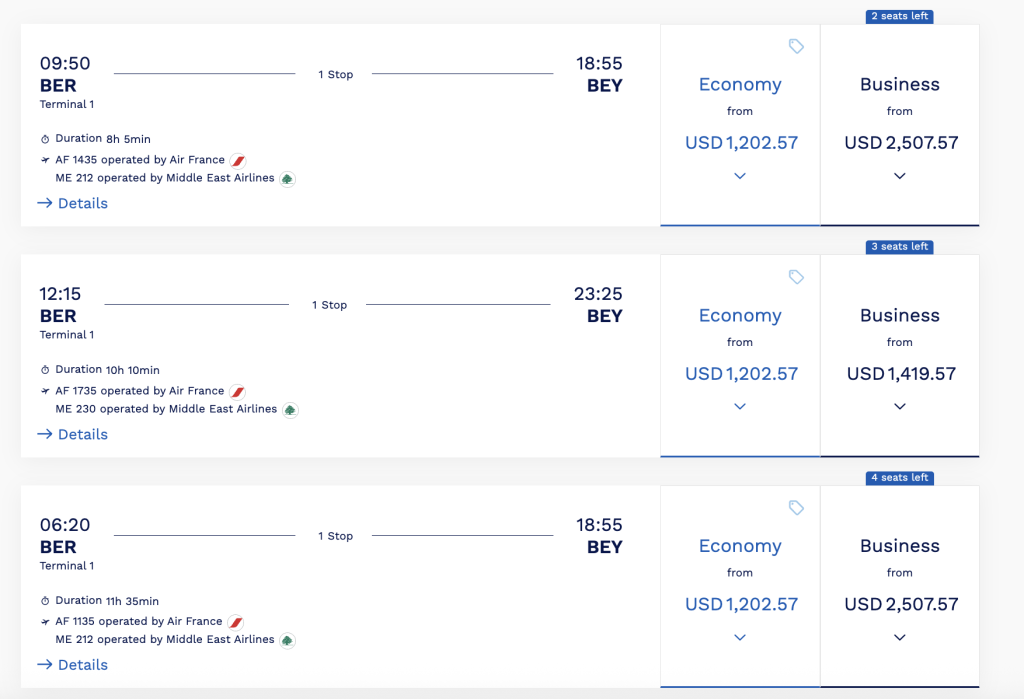Expand Economy fare chevron for 09:50 flight

(x=740, y=176)
